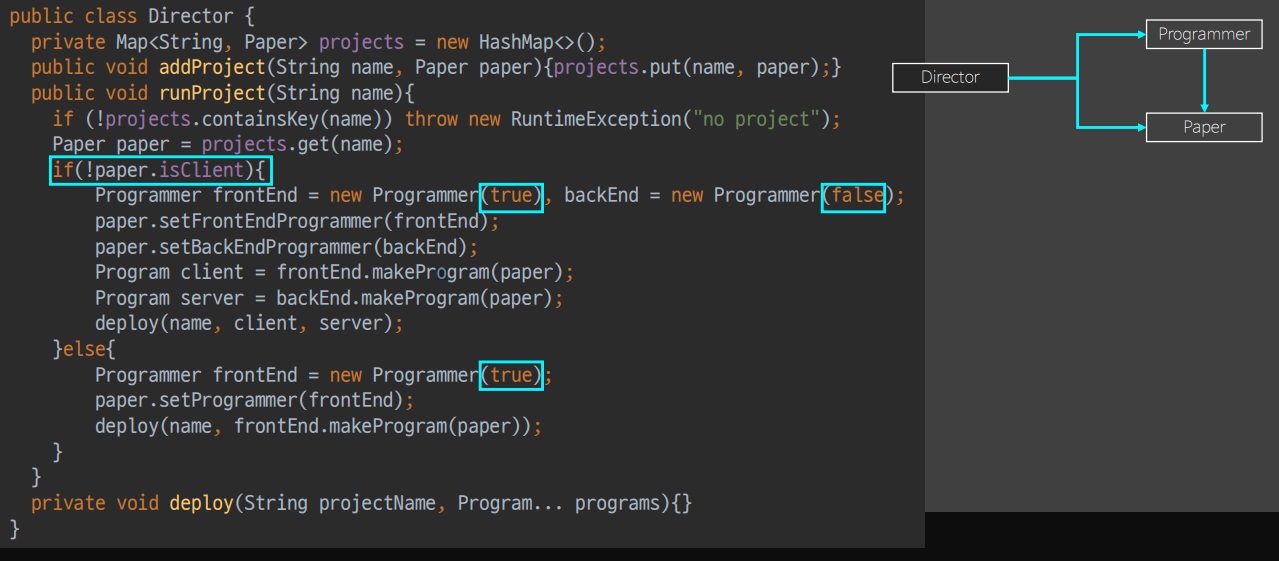The image size is (1279, 561).
Task: Click paper.setFrontEndProgrammer(frontEnd) call
Action: tap(296, 221)
